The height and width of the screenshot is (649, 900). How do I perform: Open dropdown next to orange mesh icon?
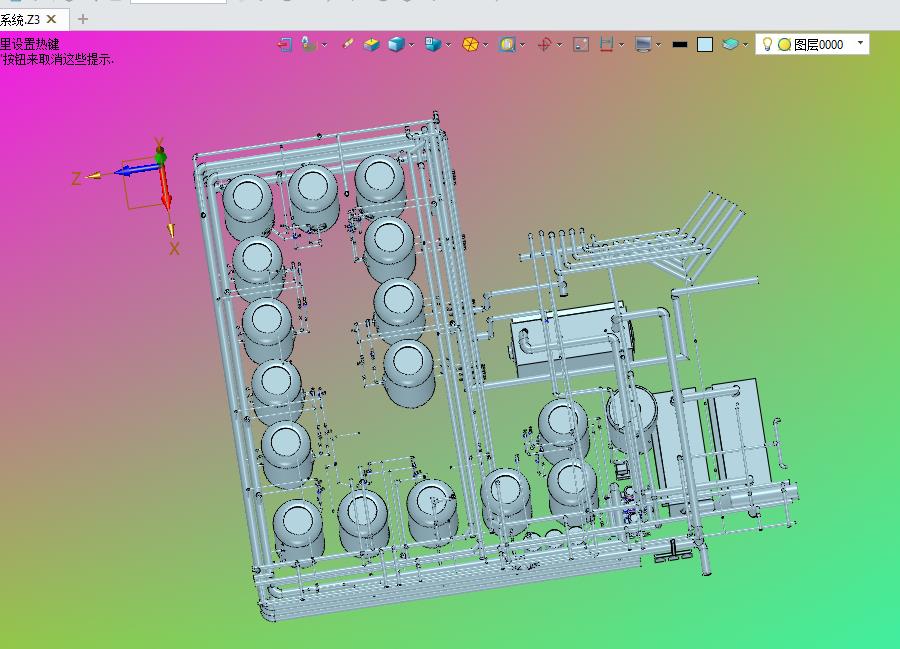click(x=486, y=45)
